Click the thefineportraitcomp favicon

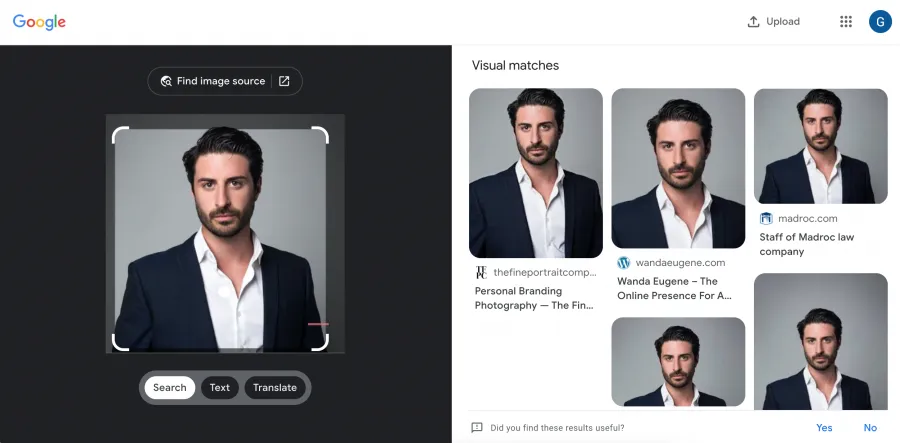coord(481,273)
